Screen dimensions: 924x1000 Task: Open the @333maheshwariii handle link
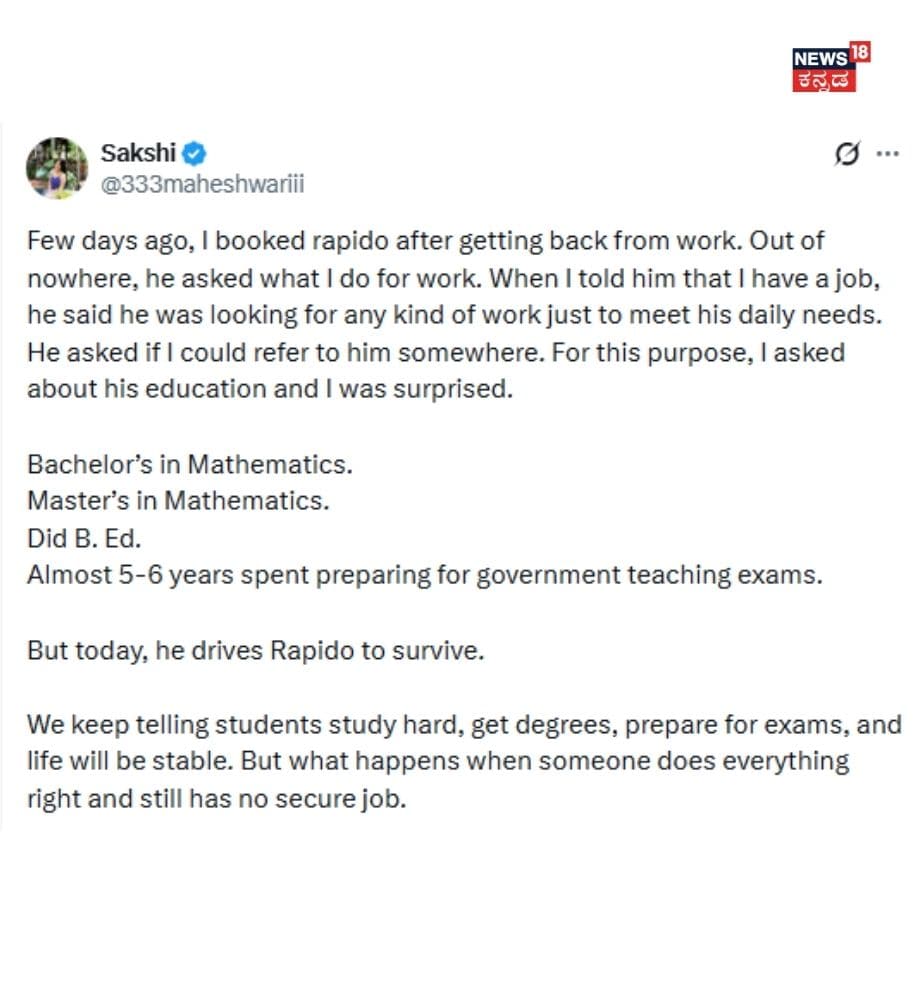click(202, 184)
